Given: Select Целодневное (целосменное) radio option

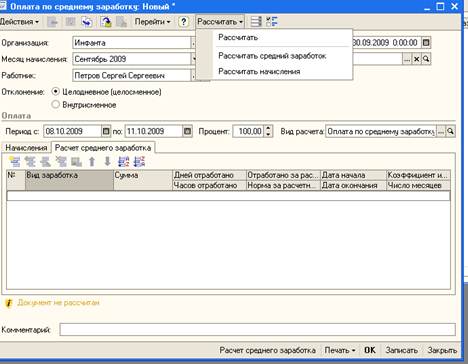Looking at the screenshot, I should (56, 91).
